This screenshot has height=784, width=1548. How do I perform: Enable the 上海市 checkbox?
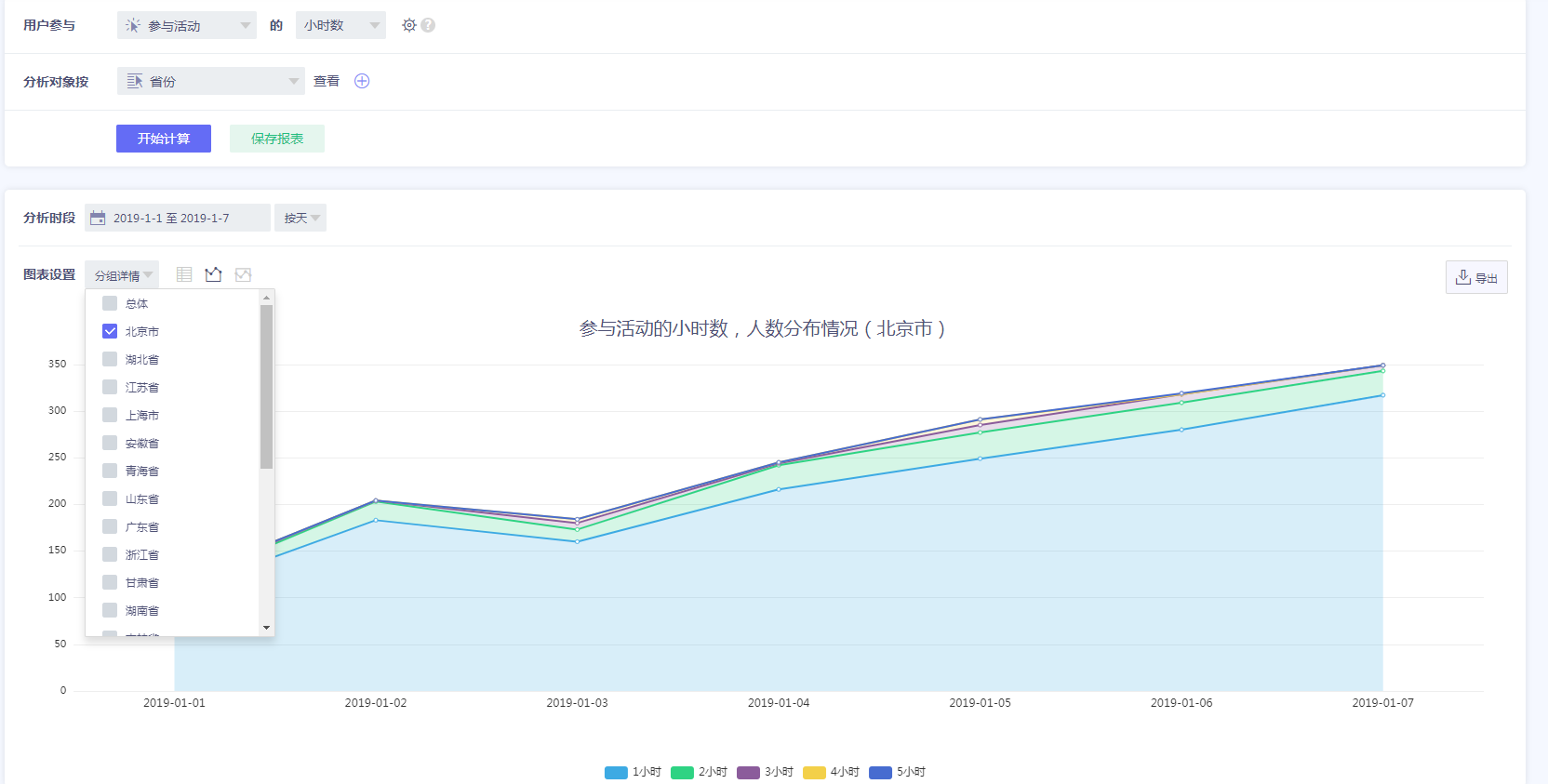[x=110, y=415]
